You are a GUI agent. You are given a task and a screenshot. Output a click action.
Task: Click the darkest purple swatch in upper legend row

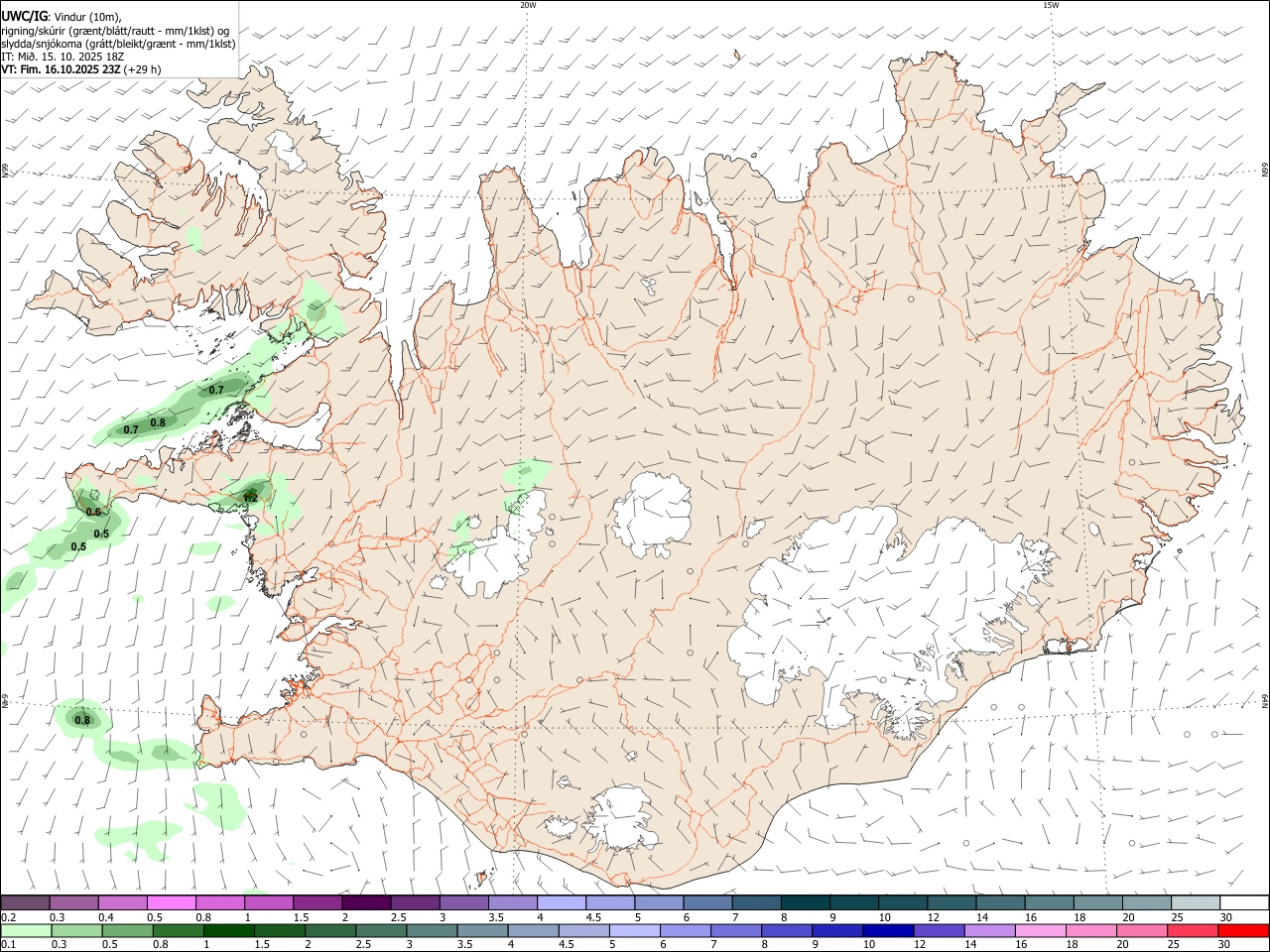pyautogui.click(x=365, y=903)
